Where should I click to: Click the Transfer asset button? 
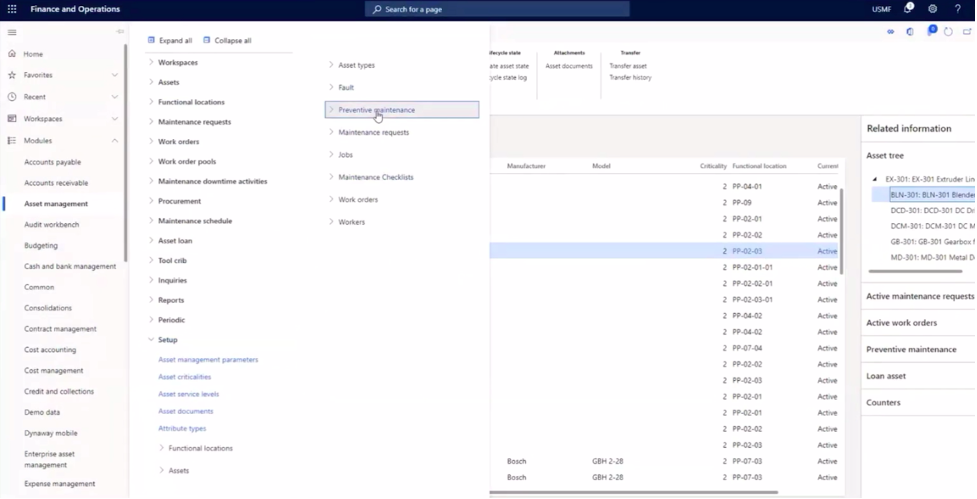628,66
